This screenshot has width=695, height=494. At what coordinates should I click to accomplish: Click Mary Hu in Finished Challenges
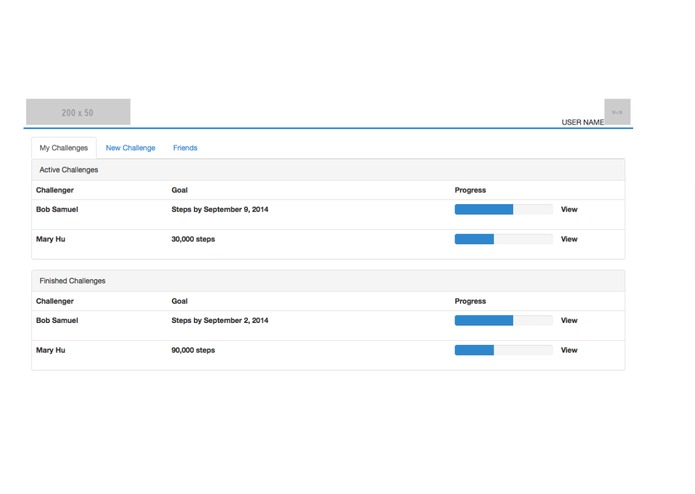tap(51, 350)
